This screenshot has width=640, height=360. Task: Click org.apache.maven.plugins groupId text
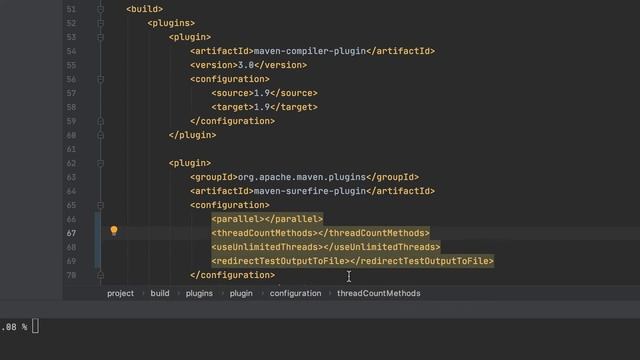(302, 177)
